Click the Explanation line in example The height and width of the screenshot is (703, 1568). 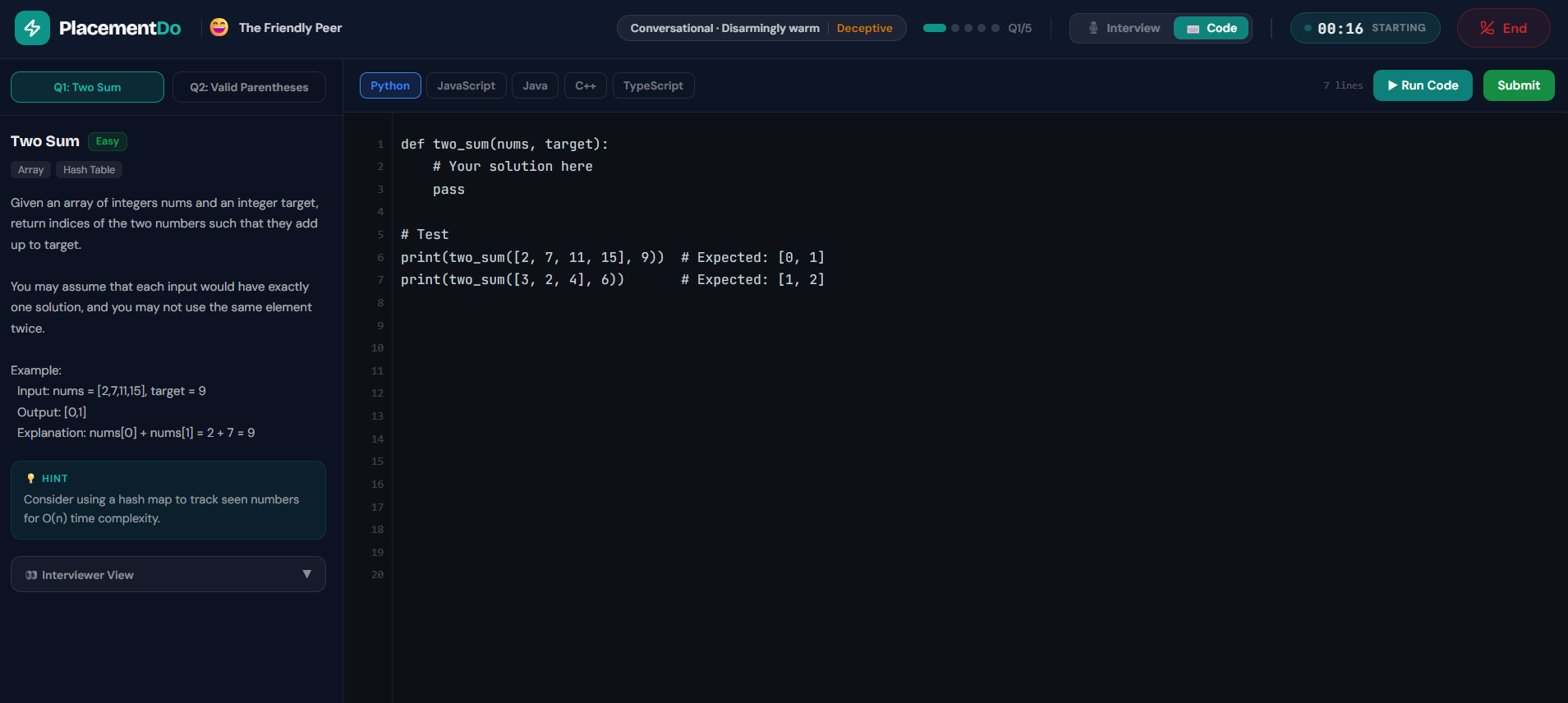pos(136,433)
